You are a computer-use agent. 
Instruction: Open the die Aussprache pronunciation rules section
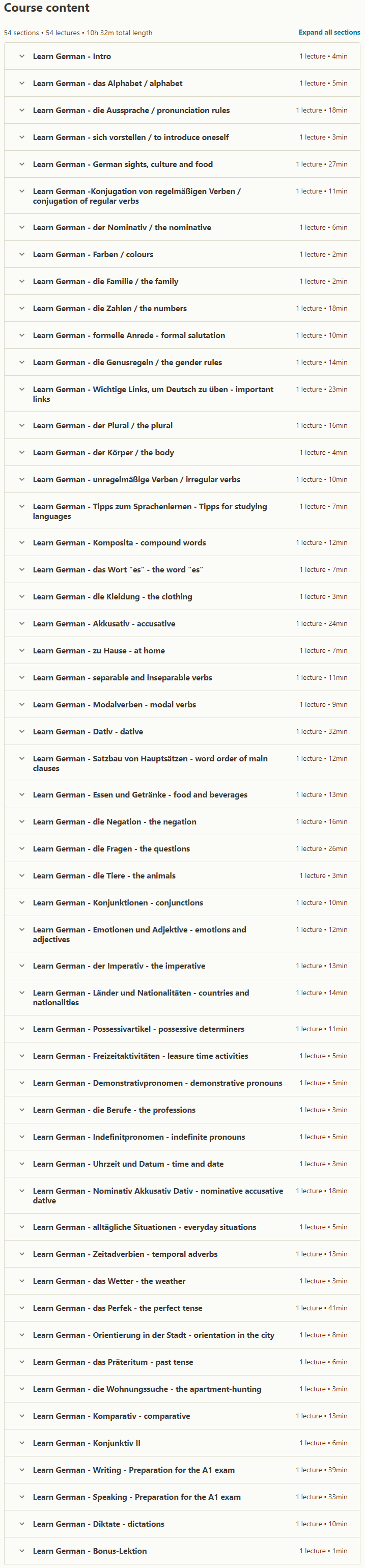(182, 110)
